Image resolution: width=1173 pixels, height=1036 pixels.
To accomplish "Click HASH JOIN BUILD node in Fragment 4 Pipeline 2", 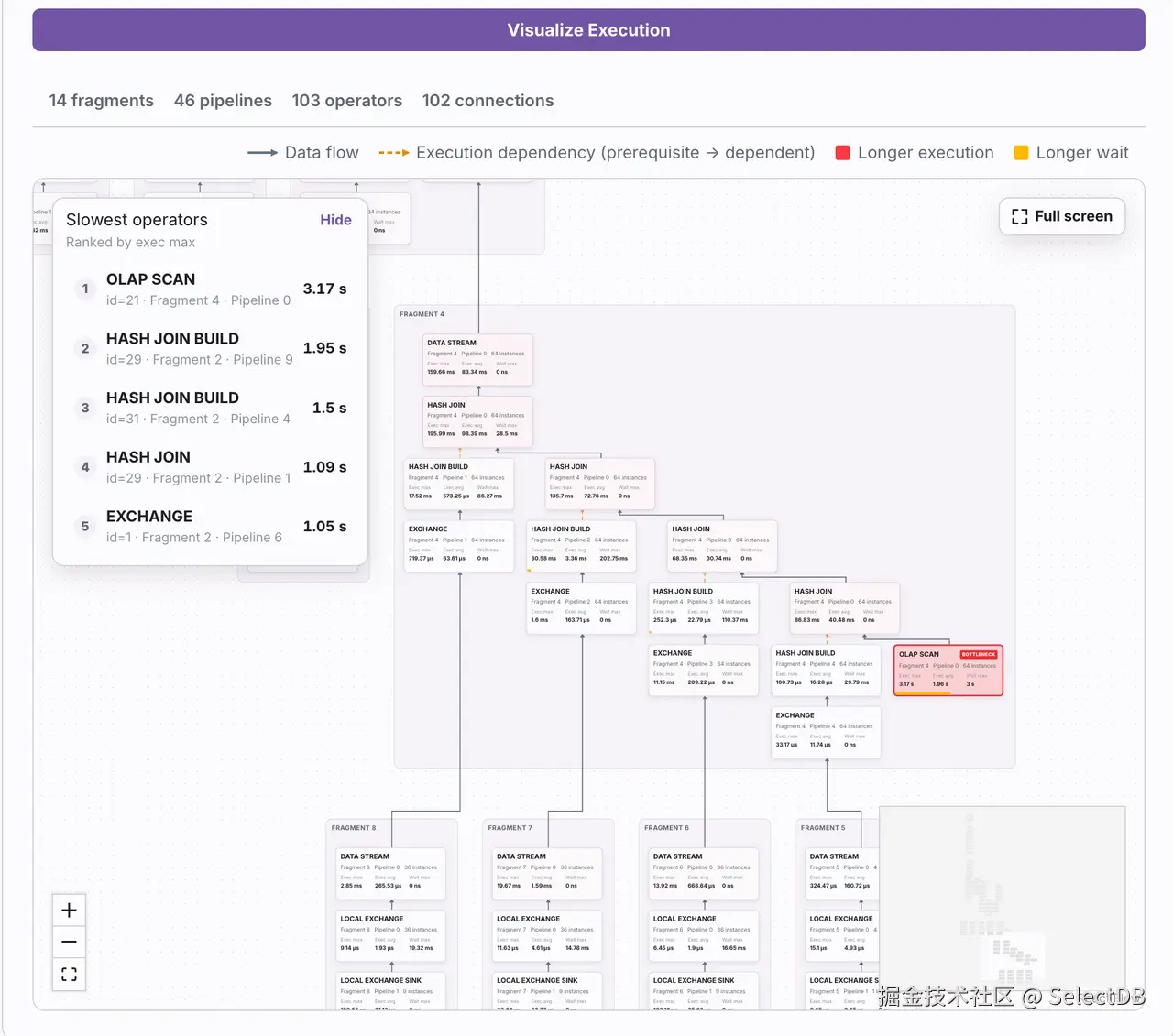I will pos(582,545).
